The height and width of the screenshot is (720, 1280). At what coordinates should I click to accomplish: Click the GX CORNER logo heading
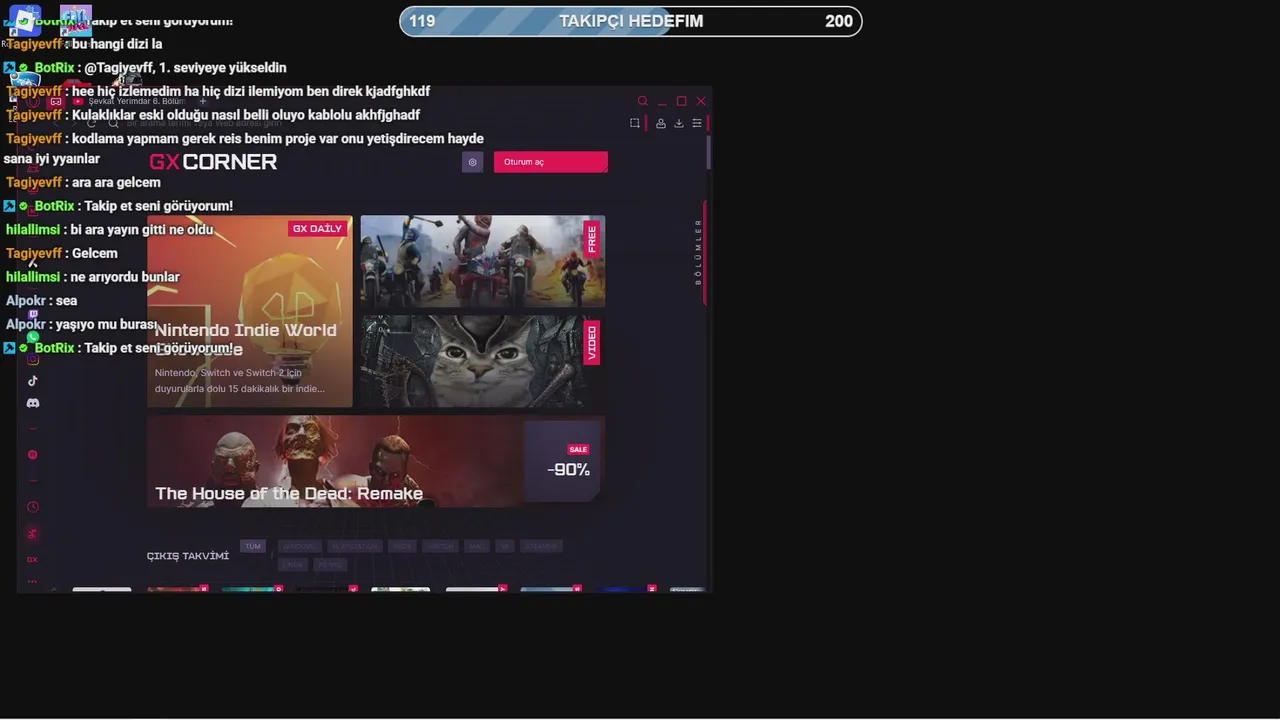click(213, 162)
